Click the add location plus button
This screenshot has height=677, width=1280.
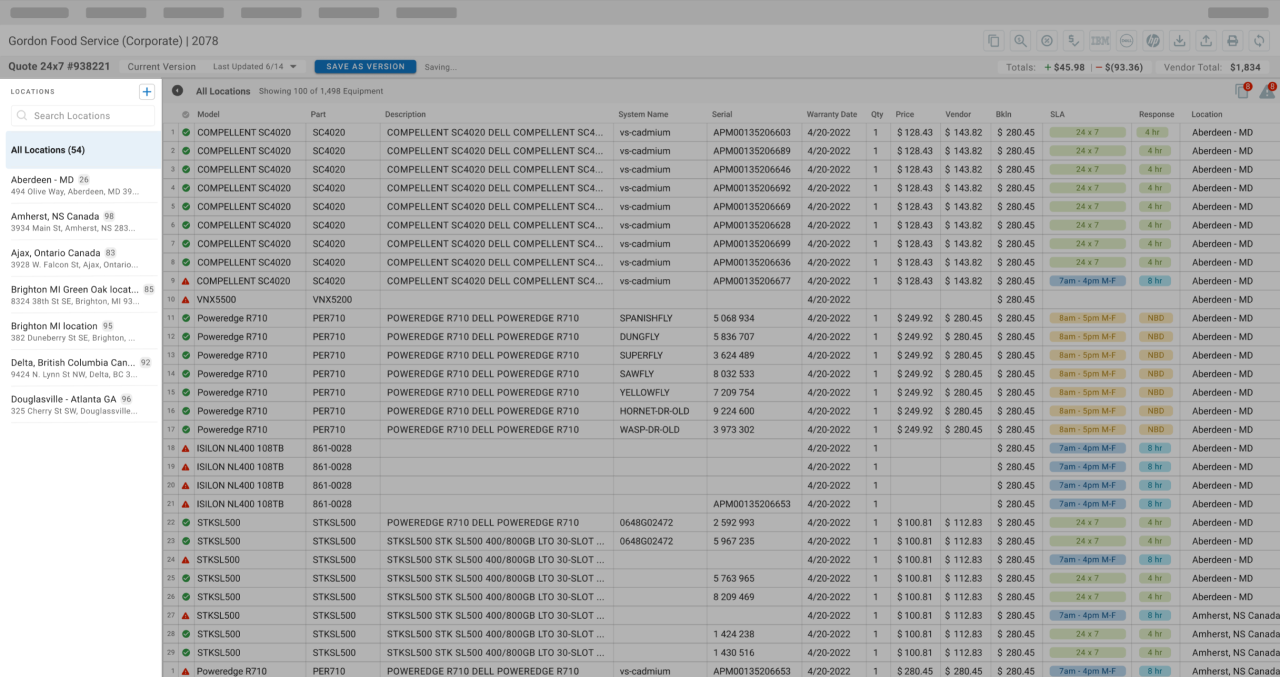coord(147,92)
